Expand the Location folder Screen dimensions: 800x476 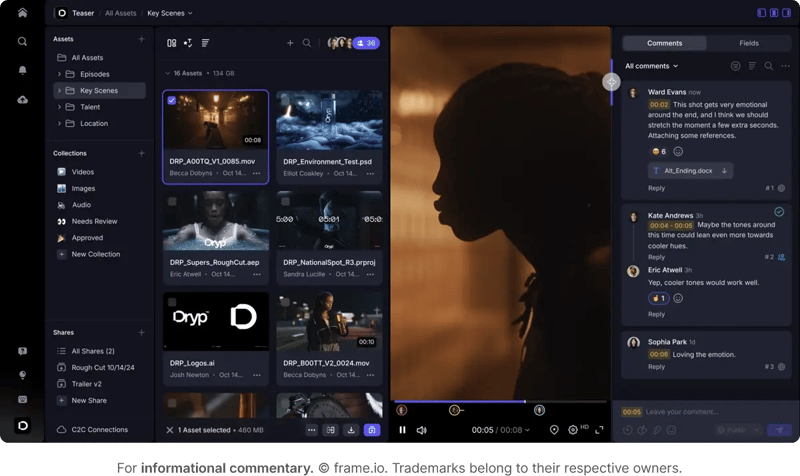tap(59, 123)
